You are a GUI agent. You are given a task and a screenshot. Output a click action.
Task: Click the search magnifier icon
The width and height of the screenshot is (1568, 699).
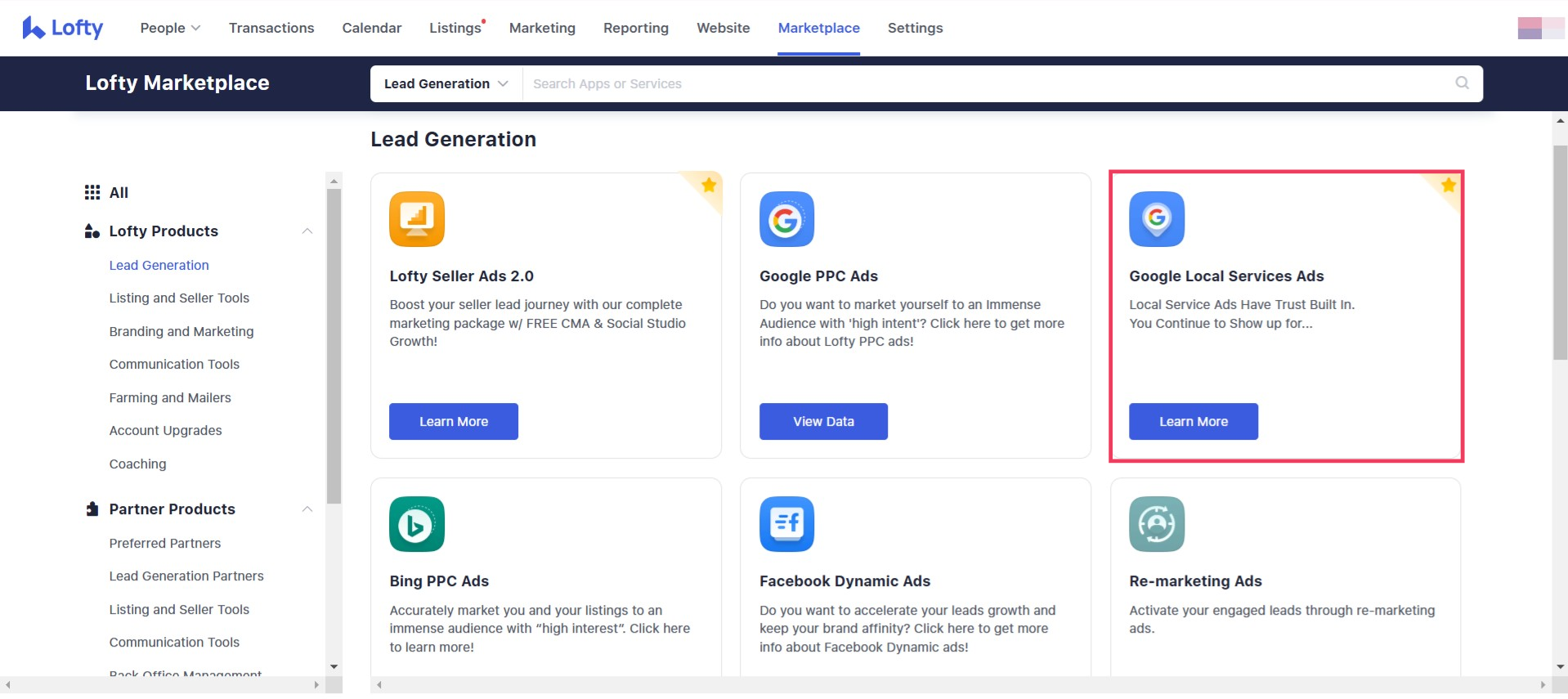tap(1462, 83)
